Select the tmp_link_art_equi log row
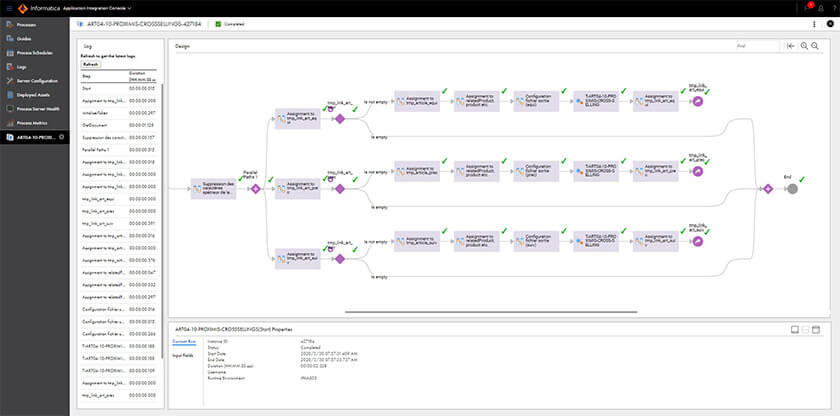This screenshot has width=840, height=416. pyautogui.click(x=119, y=199)
